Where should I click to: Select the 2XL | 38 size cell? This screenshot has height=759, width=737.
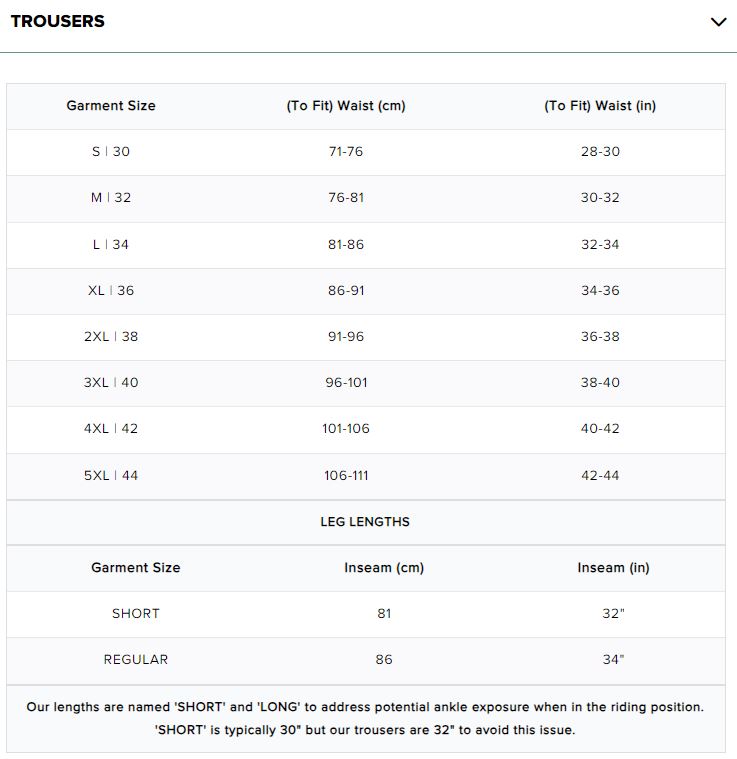(111, 336)
